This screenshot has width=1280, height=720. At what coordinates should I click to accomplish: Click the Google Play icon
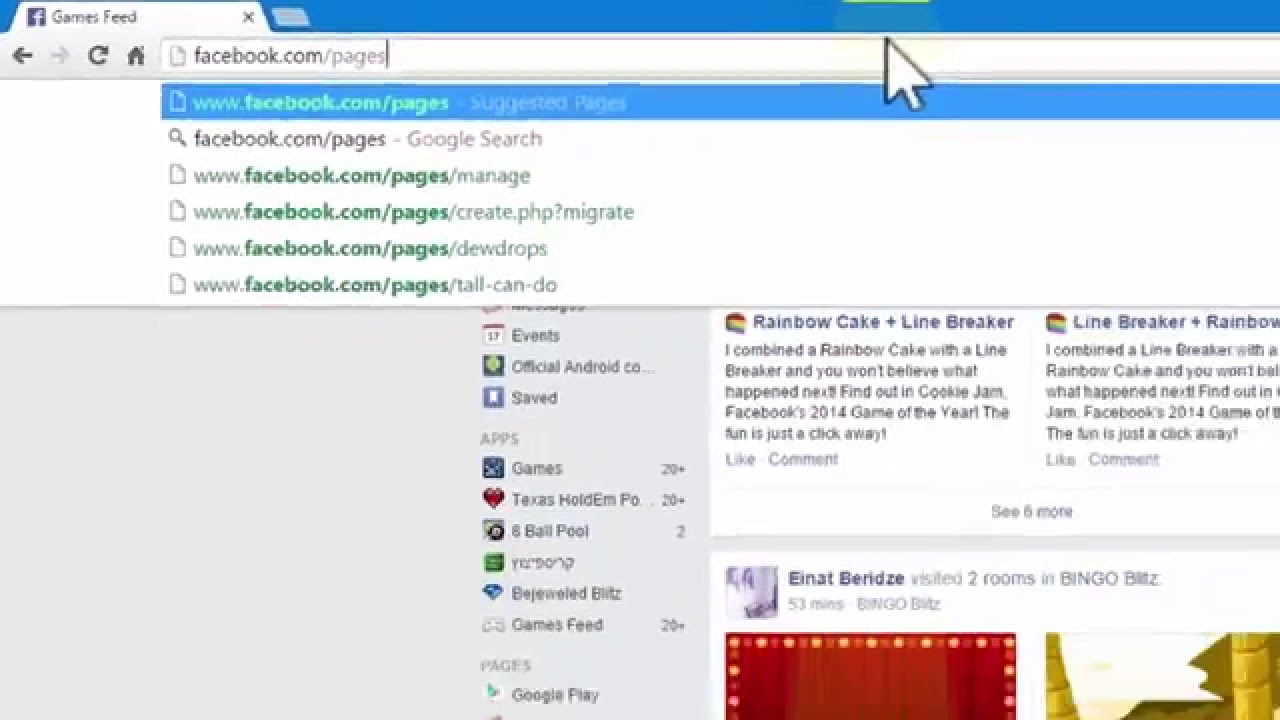(x=493, y=694)
